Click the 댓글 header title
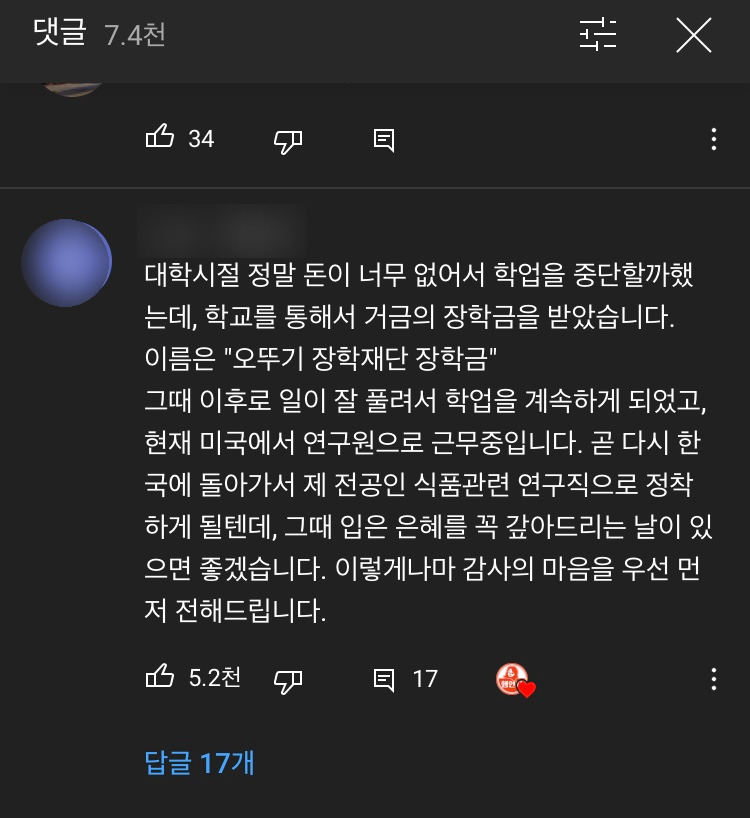Screen dimensions: 750x818 click(x=59, y=32)
